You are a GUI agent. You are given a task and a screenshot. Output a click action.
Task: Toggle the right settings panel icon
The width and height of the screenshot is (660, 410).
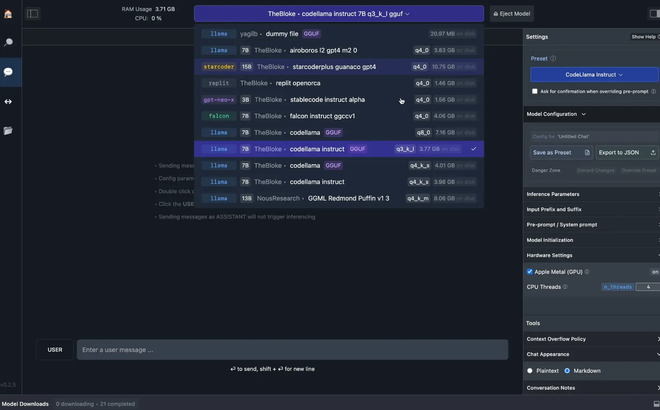tap(654, 14)
